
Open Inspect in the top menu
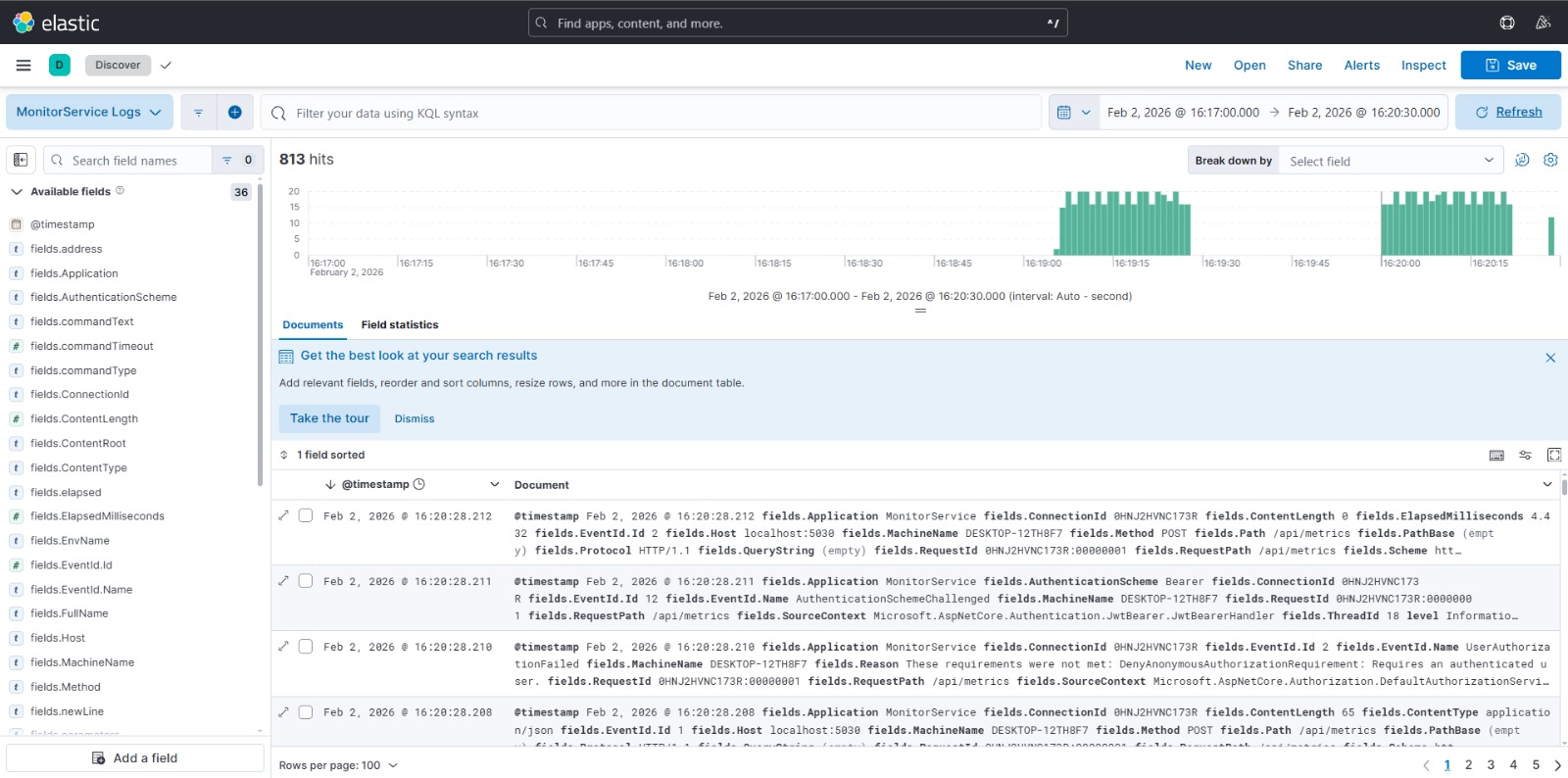1423,65
